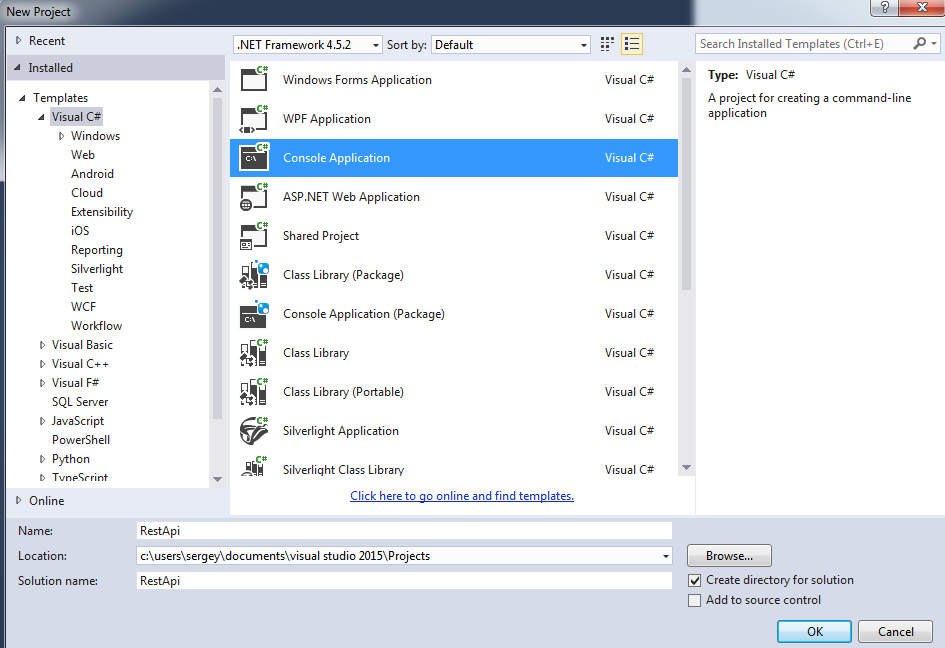Click the category tree scroll down arrow

[x=218, y=480]
